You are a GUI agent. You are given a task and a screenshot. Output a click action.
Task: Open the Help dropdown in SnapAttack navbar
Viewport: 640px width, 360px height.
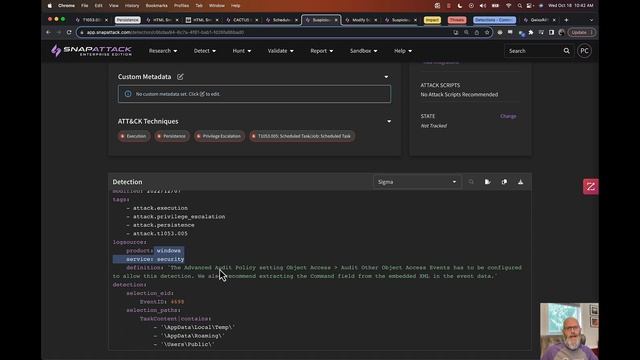pos(403,51)
